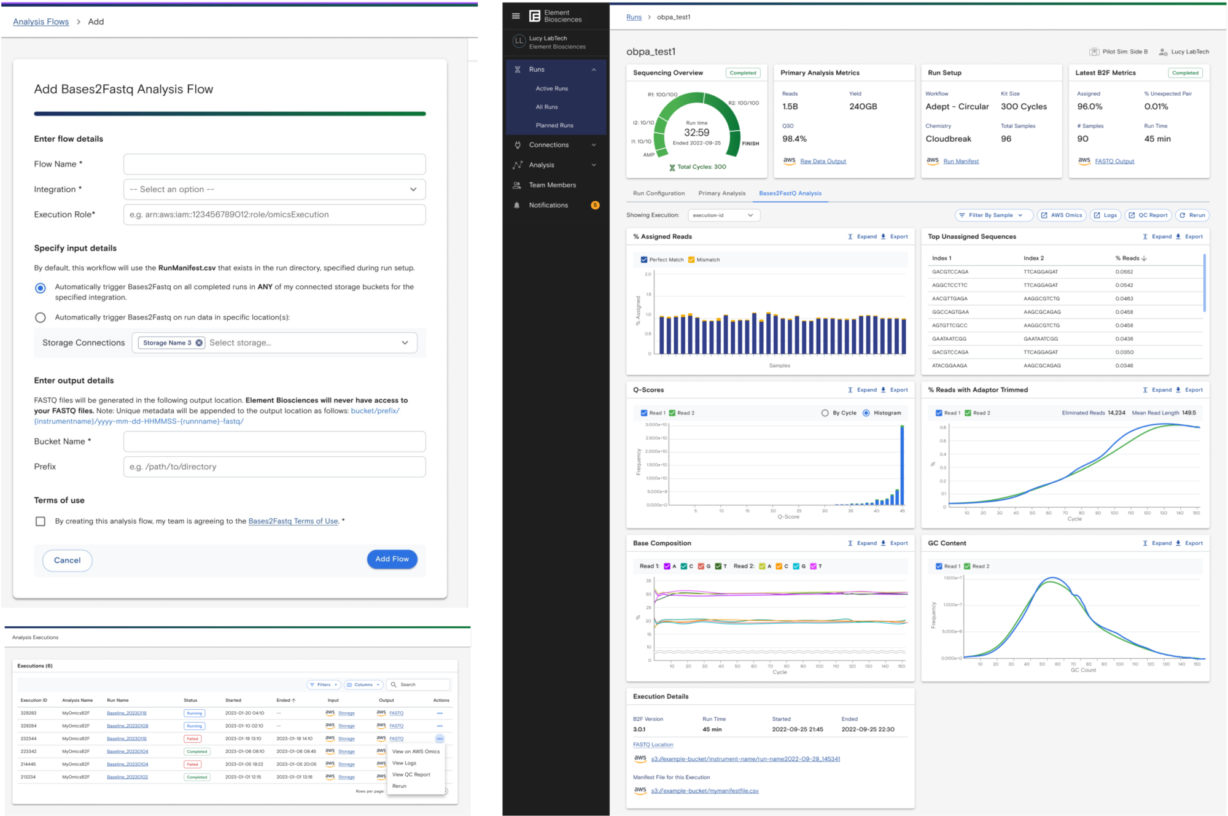Click Export icon on % Reads with Adaptor Trimmed
This screenshot has width=1228, height=816.
tap(1178, 390)
